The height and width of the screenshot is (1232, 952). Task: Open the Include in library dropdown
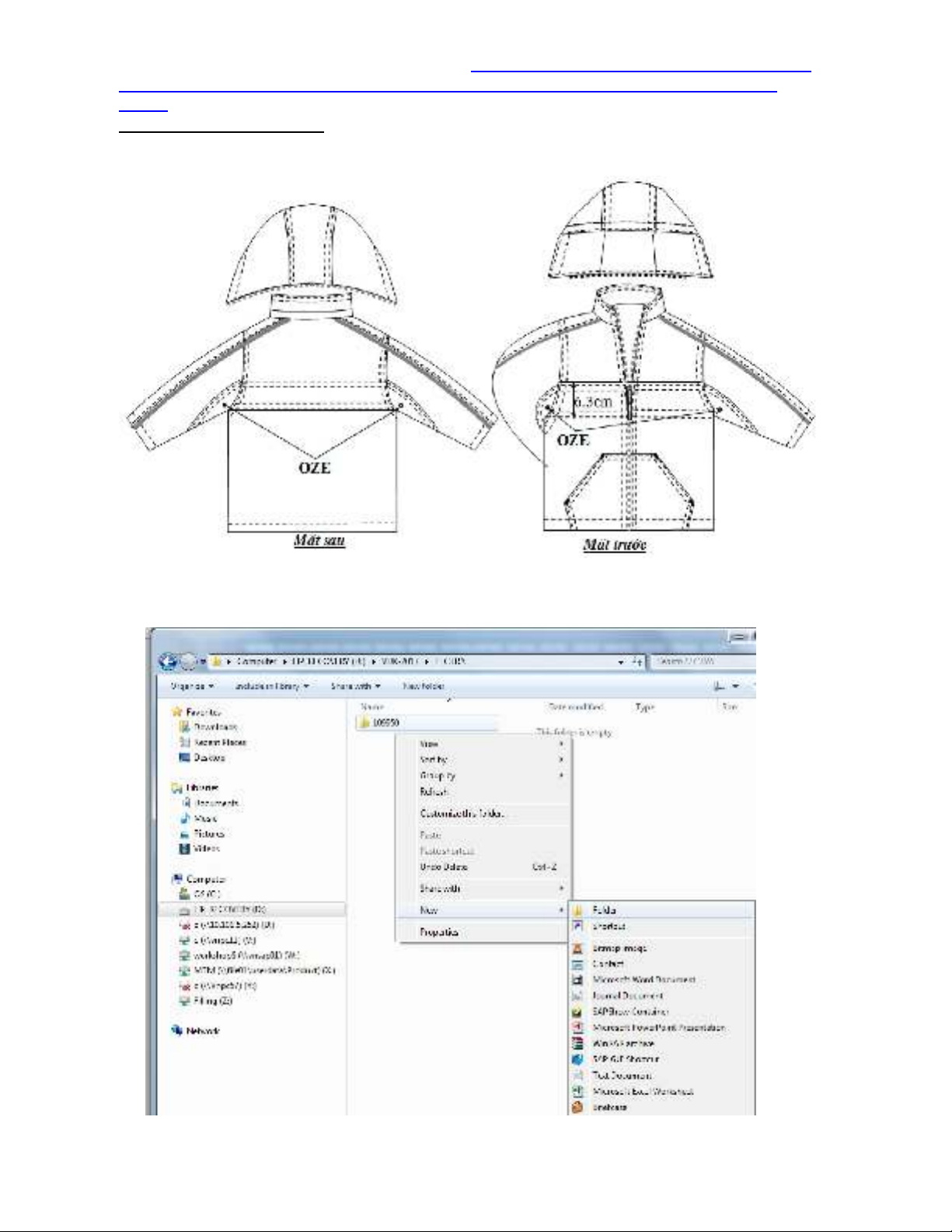click(271, 686)
